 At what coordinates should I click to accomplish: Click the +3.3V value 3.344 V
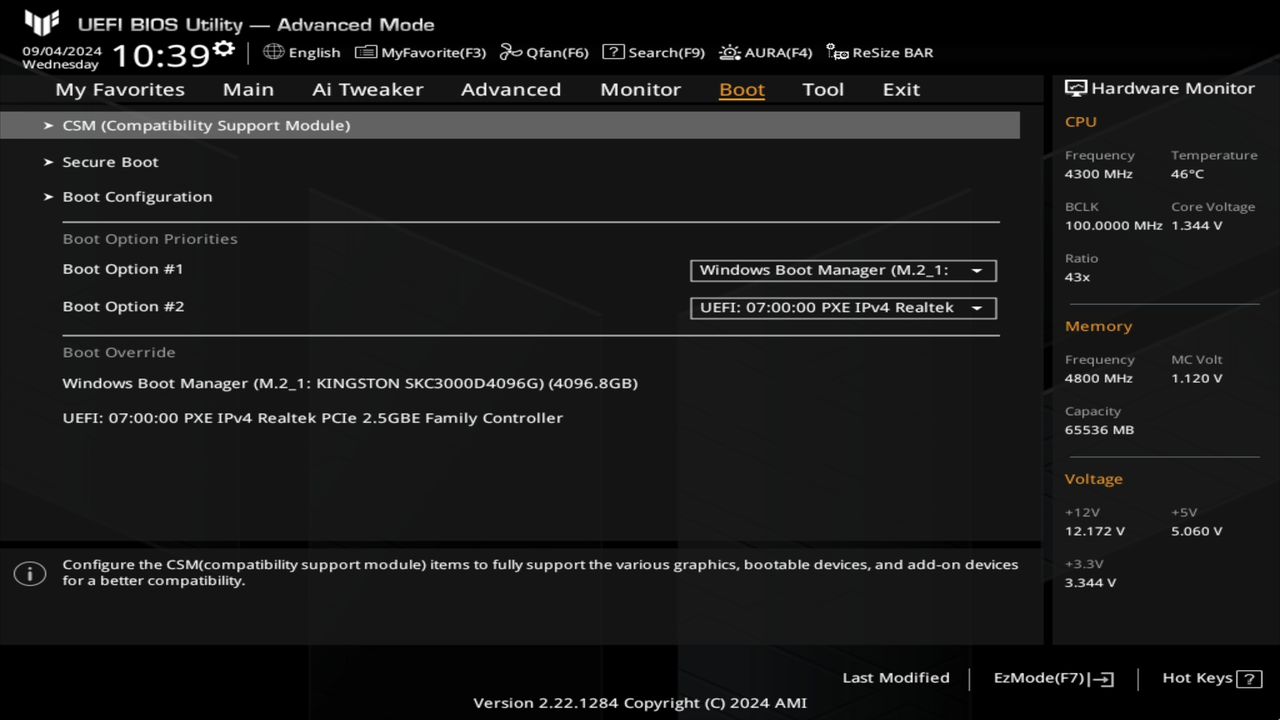1091,583
